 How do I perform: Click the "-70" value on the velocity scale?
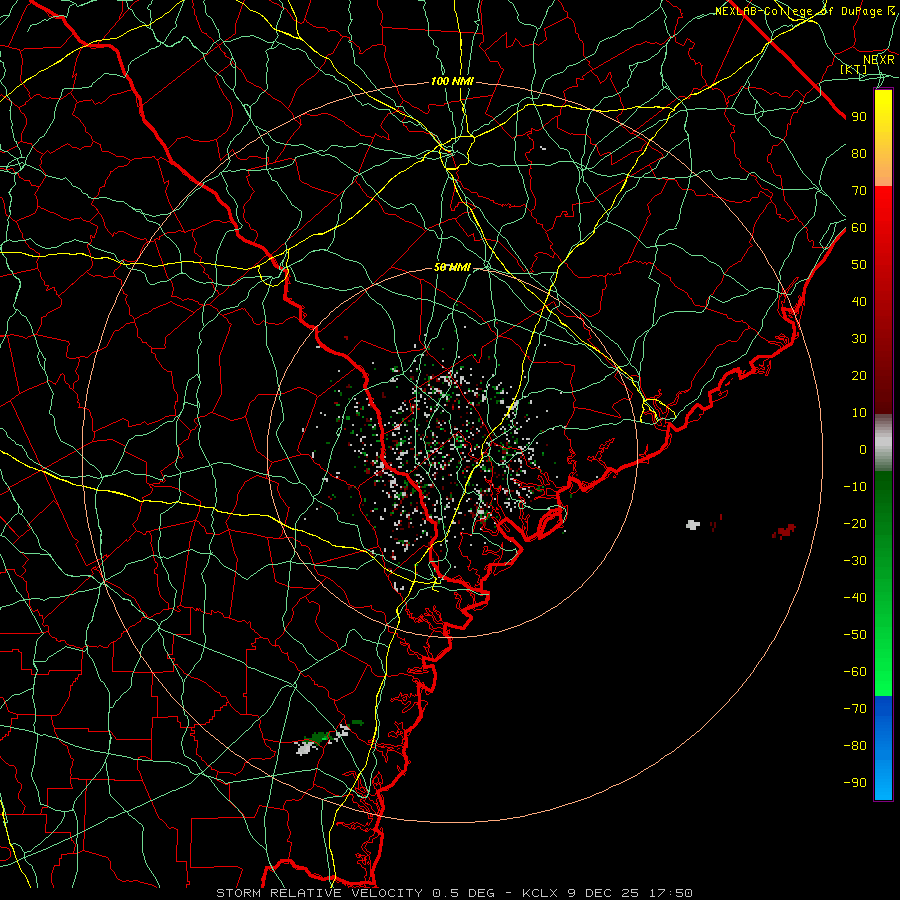[x=855, y=709]
